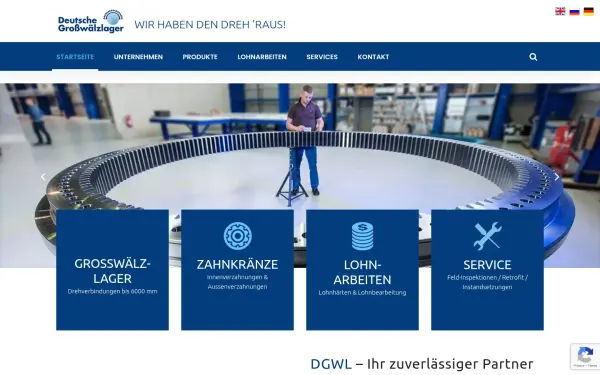The width and height of the screenshot is (600, 375).
Task: Open the Lohn-Arbeiten card heading
Action: coord(362,272)
